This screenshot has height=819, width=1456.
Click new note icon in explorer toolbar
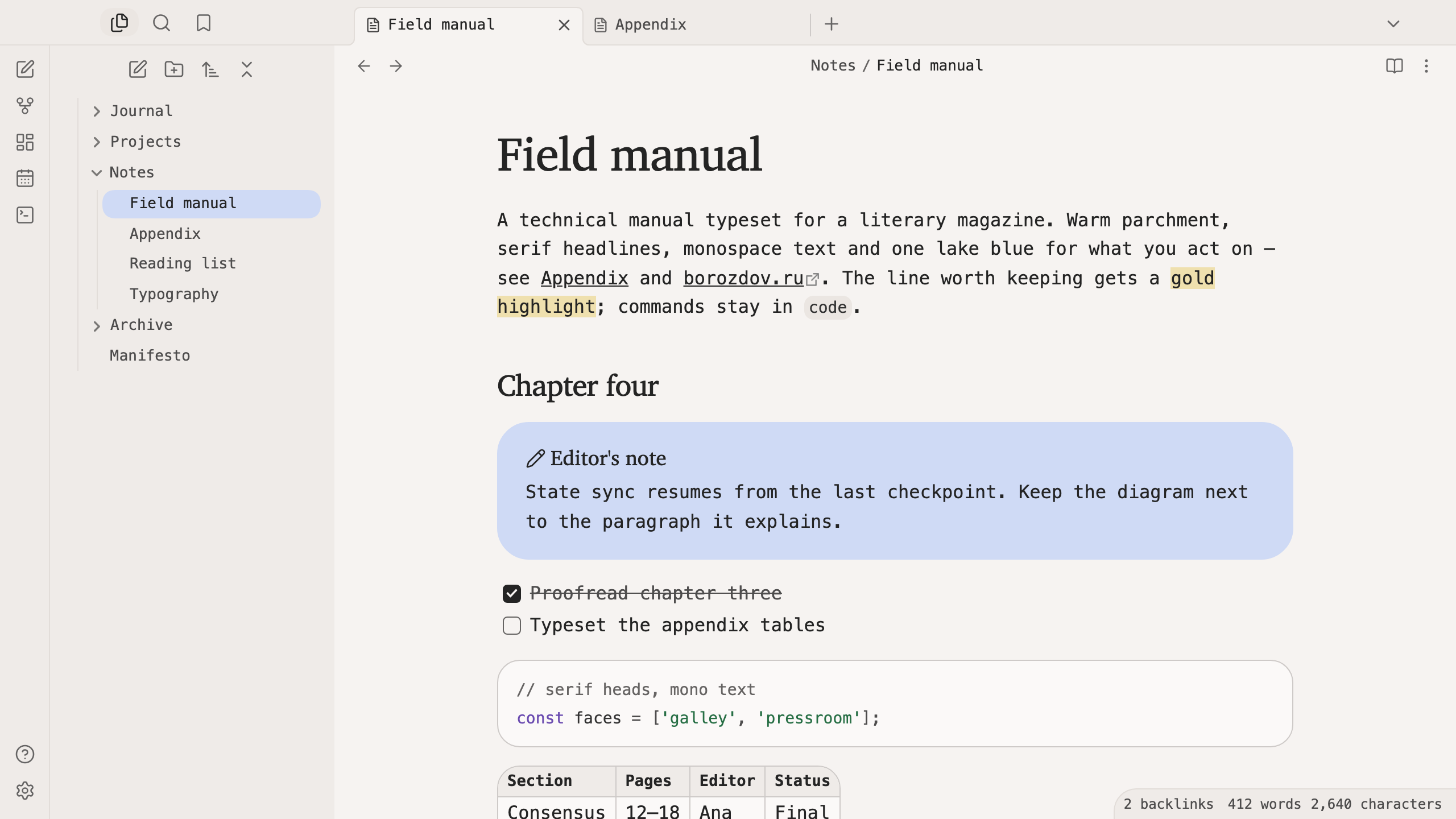138,69
